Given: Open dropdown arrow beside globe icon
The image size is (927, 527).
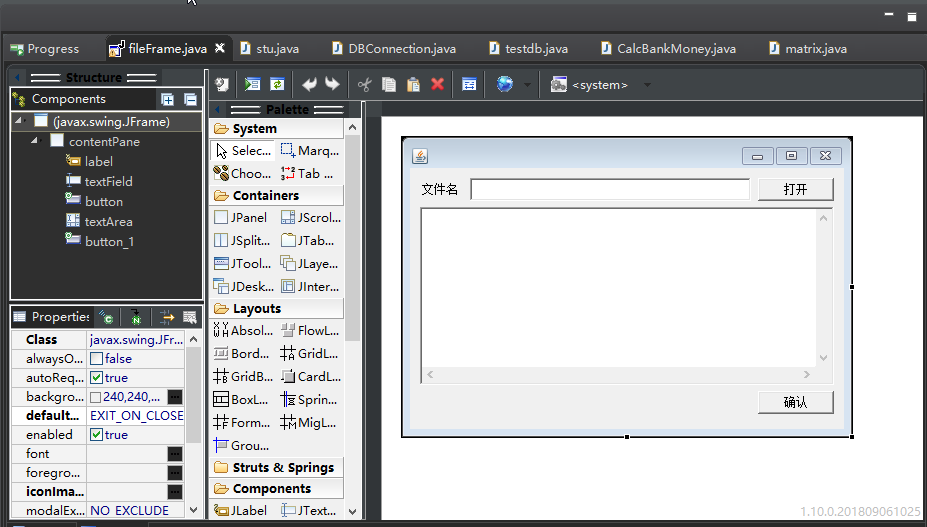Looking at the screenshot, I should pos(527,85).
